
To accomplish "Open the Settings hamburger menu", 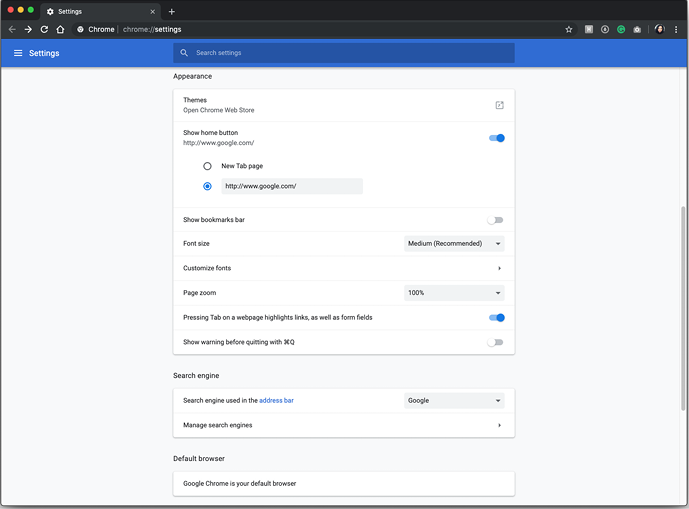I will (x=18, y=53).
